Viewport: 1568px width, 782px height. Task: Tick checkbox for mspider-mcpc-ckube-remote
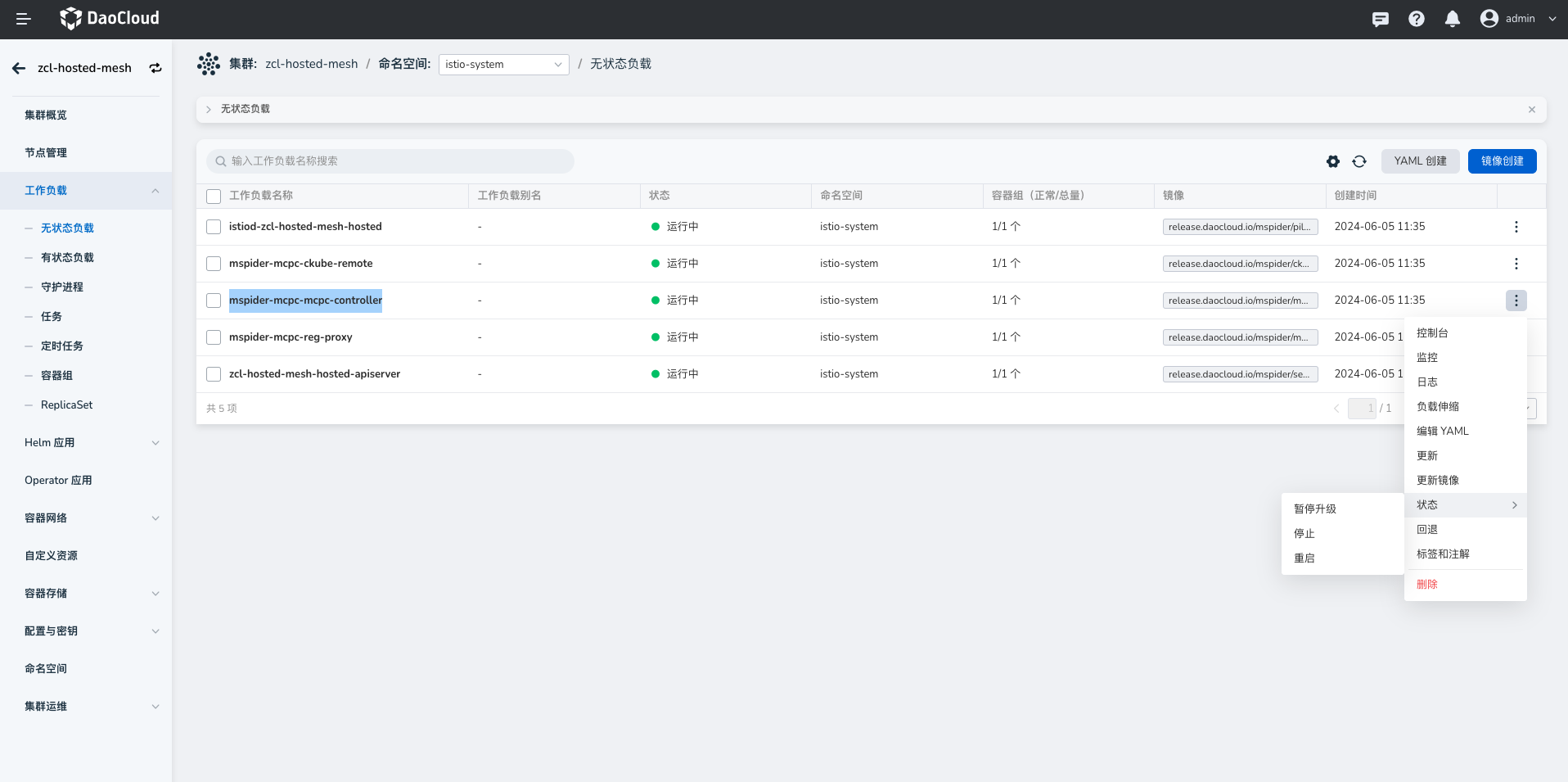[214, 264]
